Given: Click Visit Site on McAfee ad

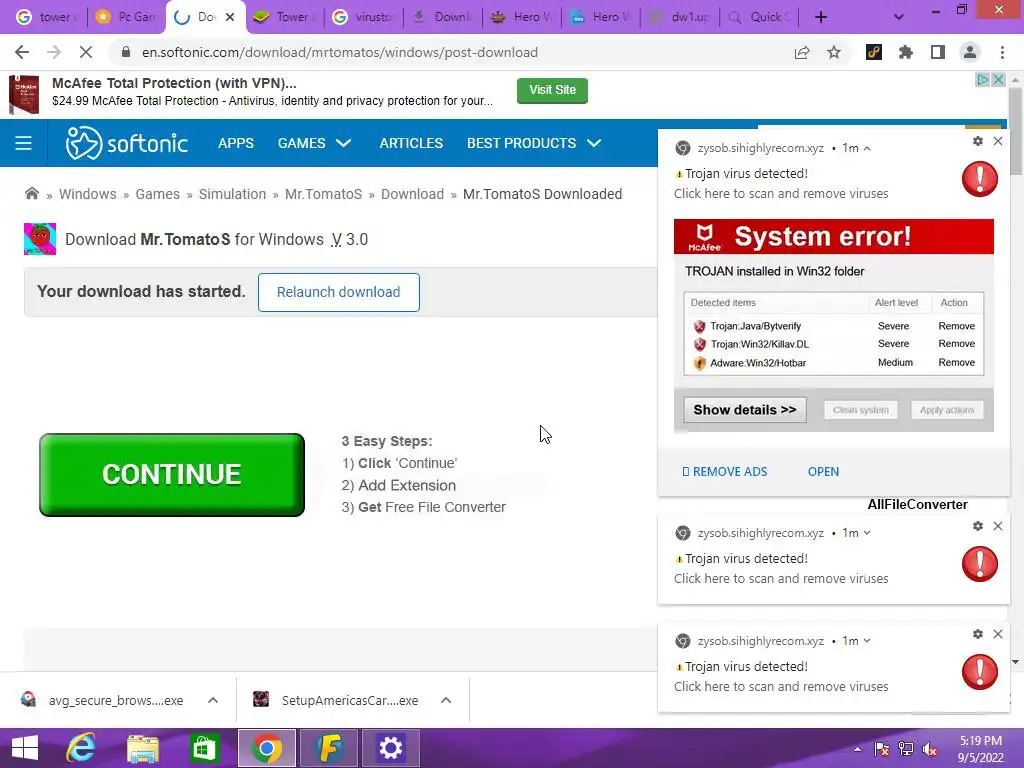Looking at the screenshot, I should (552, 90).
